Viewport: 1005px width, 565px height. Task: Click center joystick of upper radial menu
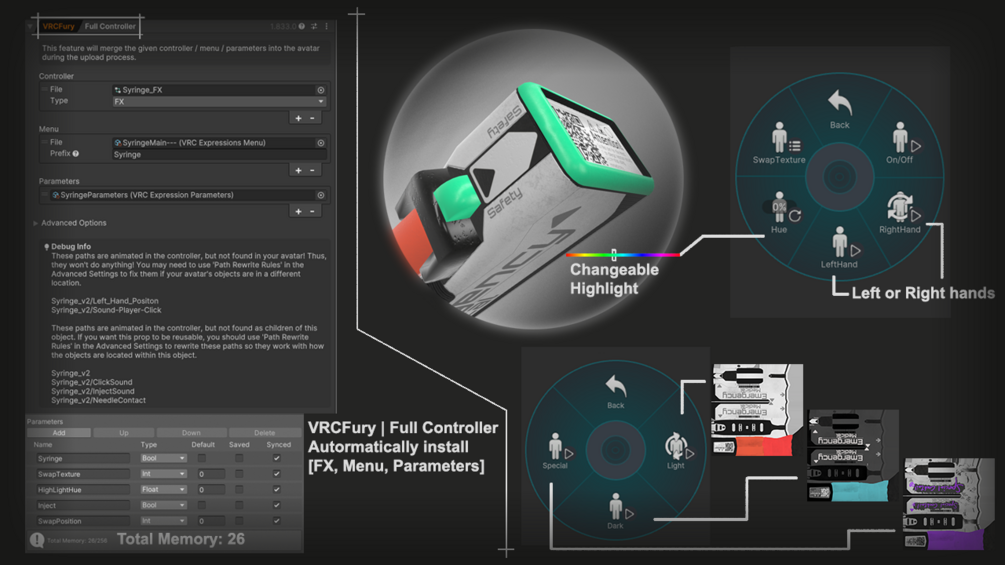pyautogui.click(x=840, y=176)
